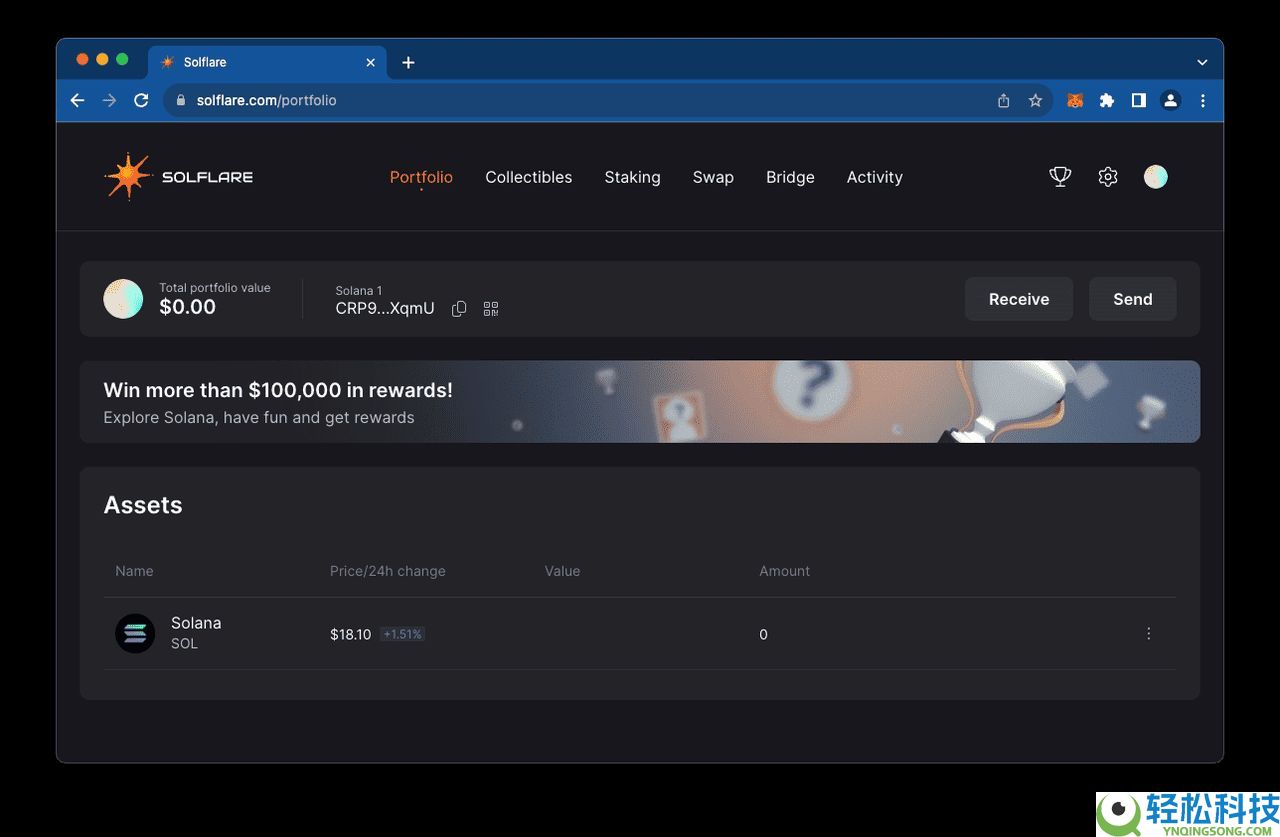The height and width of the screenshot is (837, 1280).
Task: Close the Solflare browser tab
Action: [x=370, y=62]
